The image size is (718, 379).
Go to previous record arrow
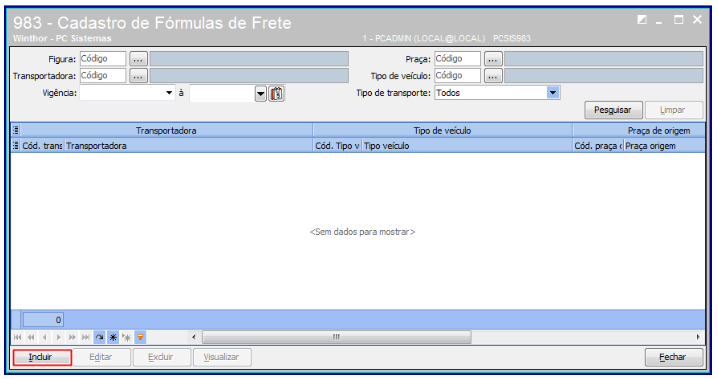44,337
